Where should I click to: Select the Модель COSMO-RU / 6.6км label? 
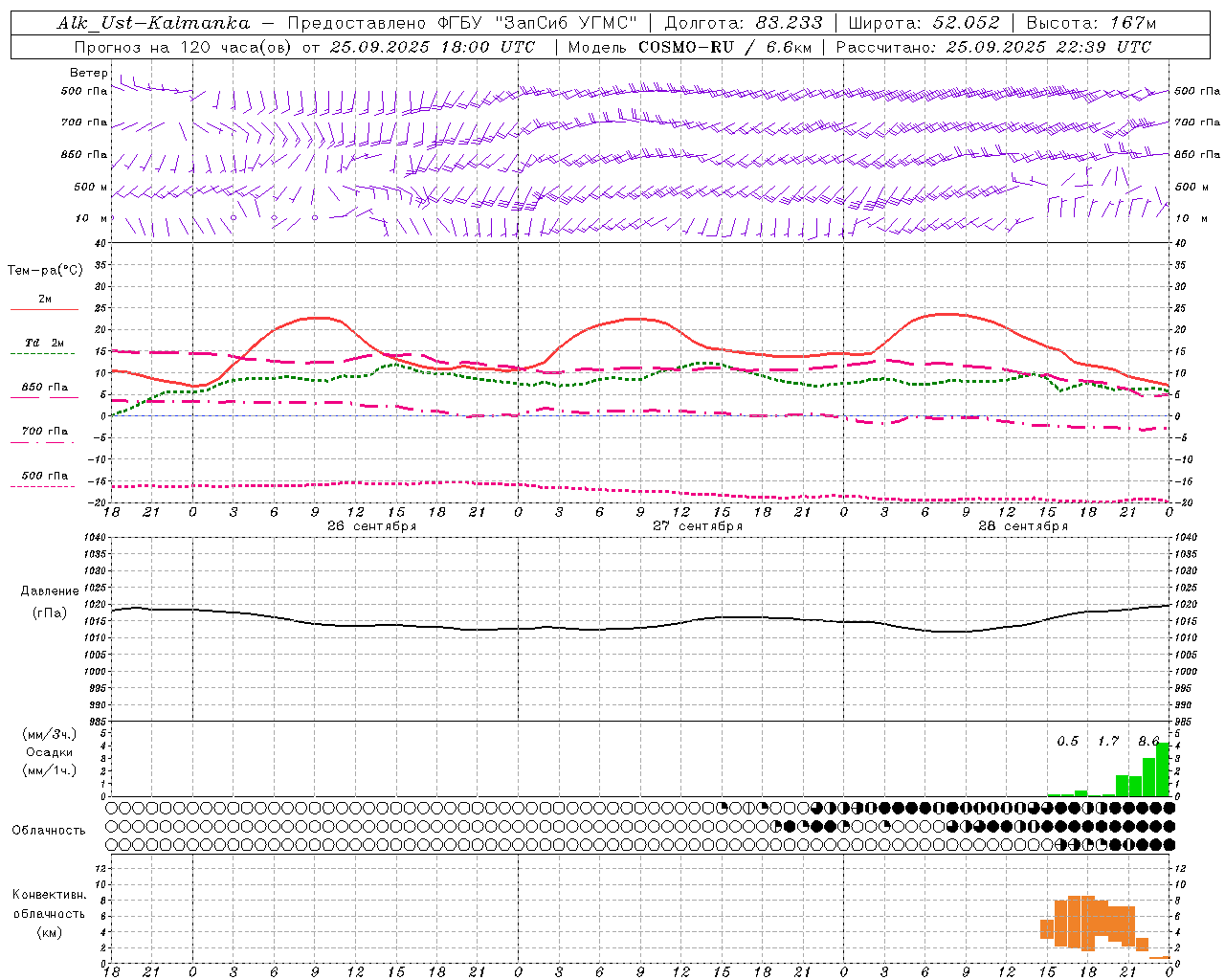(x=690, y=47)
